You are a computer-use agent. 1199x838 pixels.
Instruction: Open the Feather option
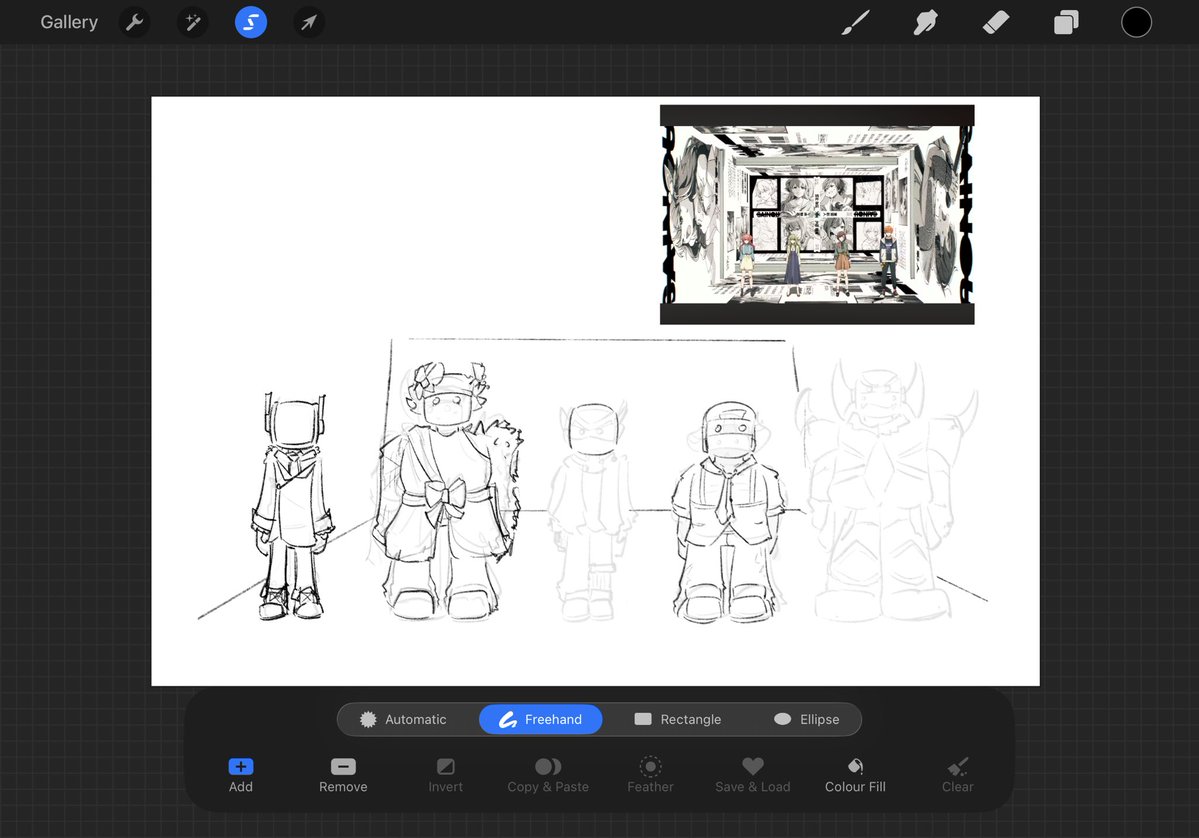pyautogui.click(x=651, y=775)
